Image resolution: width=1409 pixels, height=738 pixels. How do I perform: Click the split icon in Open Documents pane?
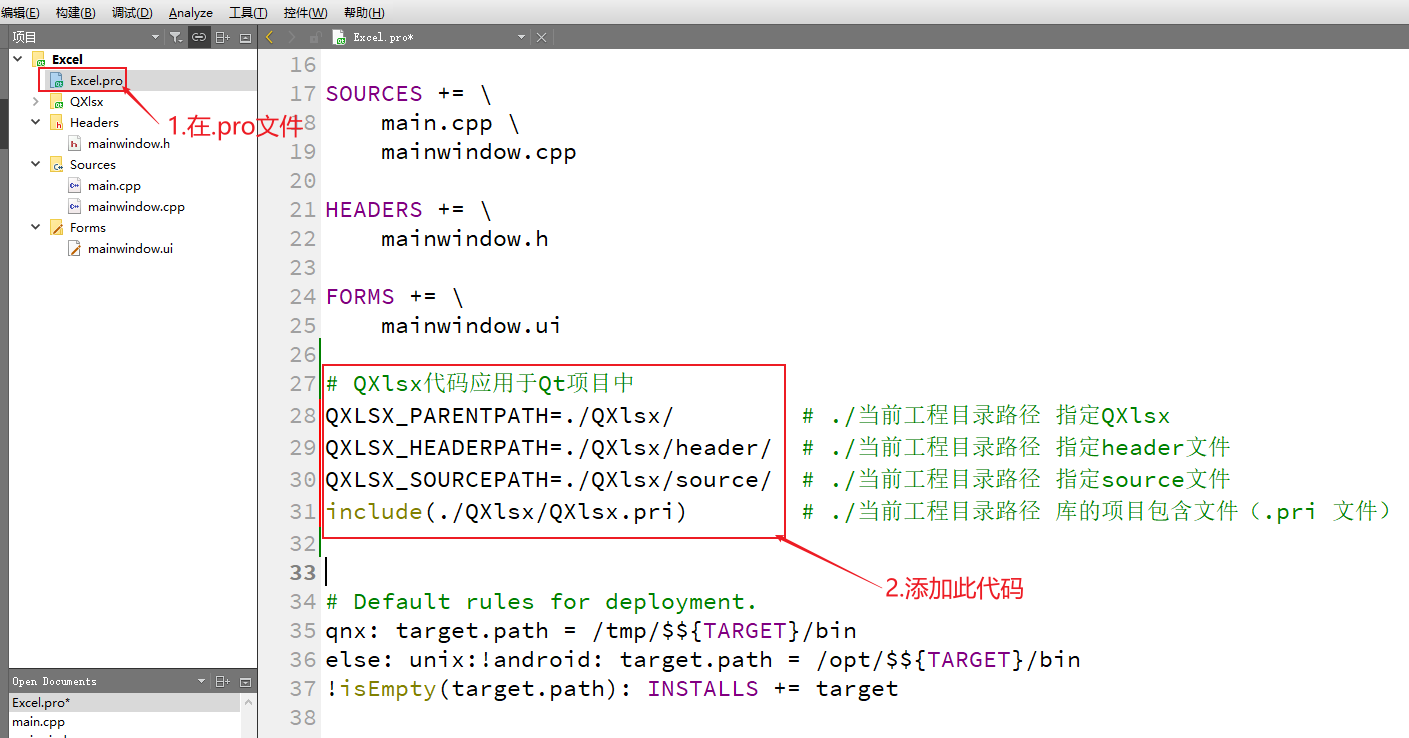click(x=223, y=680)
